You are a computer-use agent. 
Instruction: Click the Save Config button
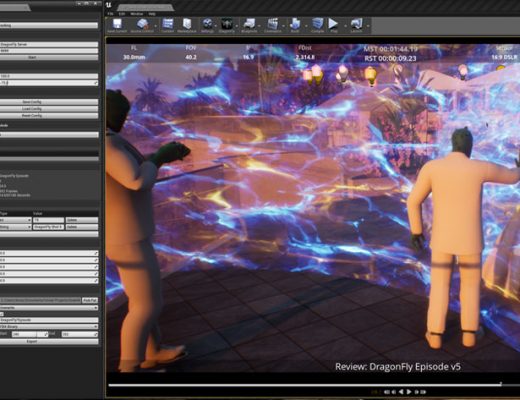49,102
